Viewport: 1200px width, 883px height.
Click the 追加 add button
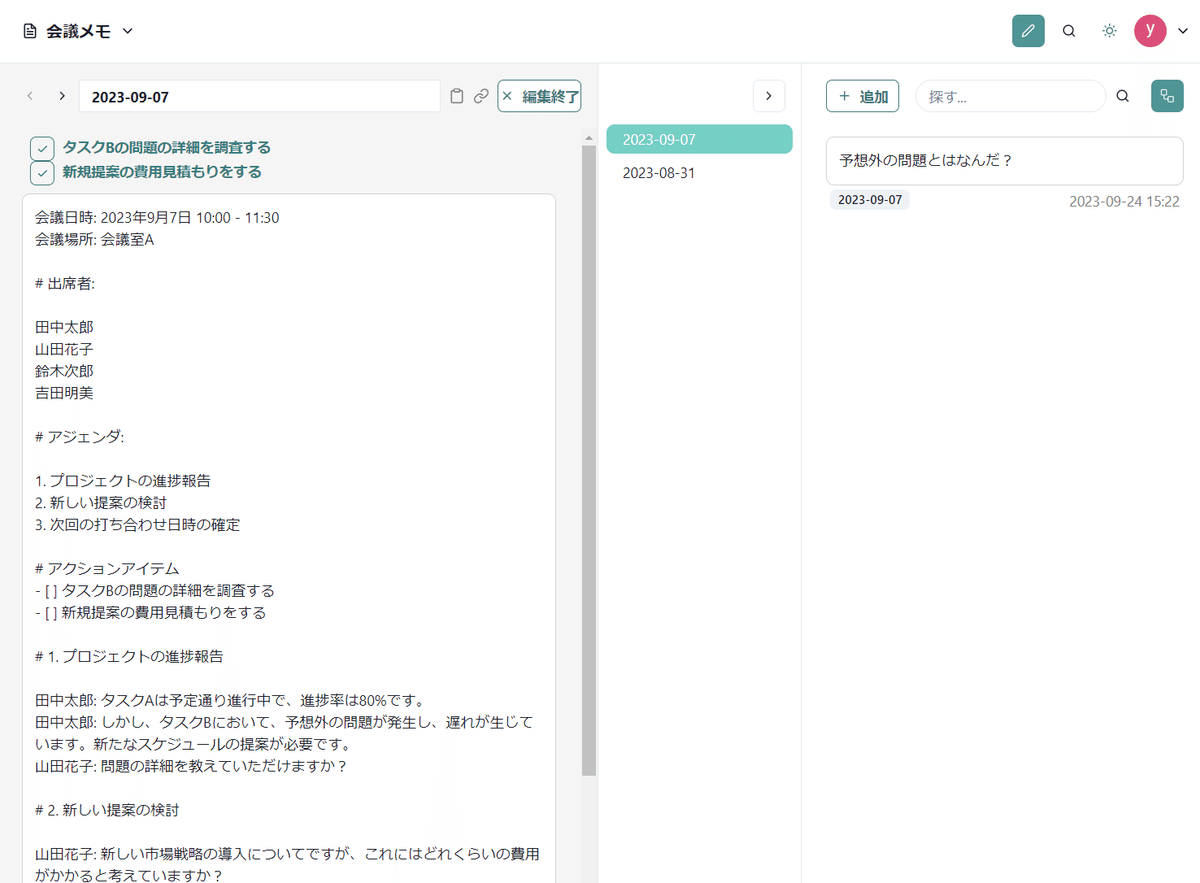(x=863, y=96)
